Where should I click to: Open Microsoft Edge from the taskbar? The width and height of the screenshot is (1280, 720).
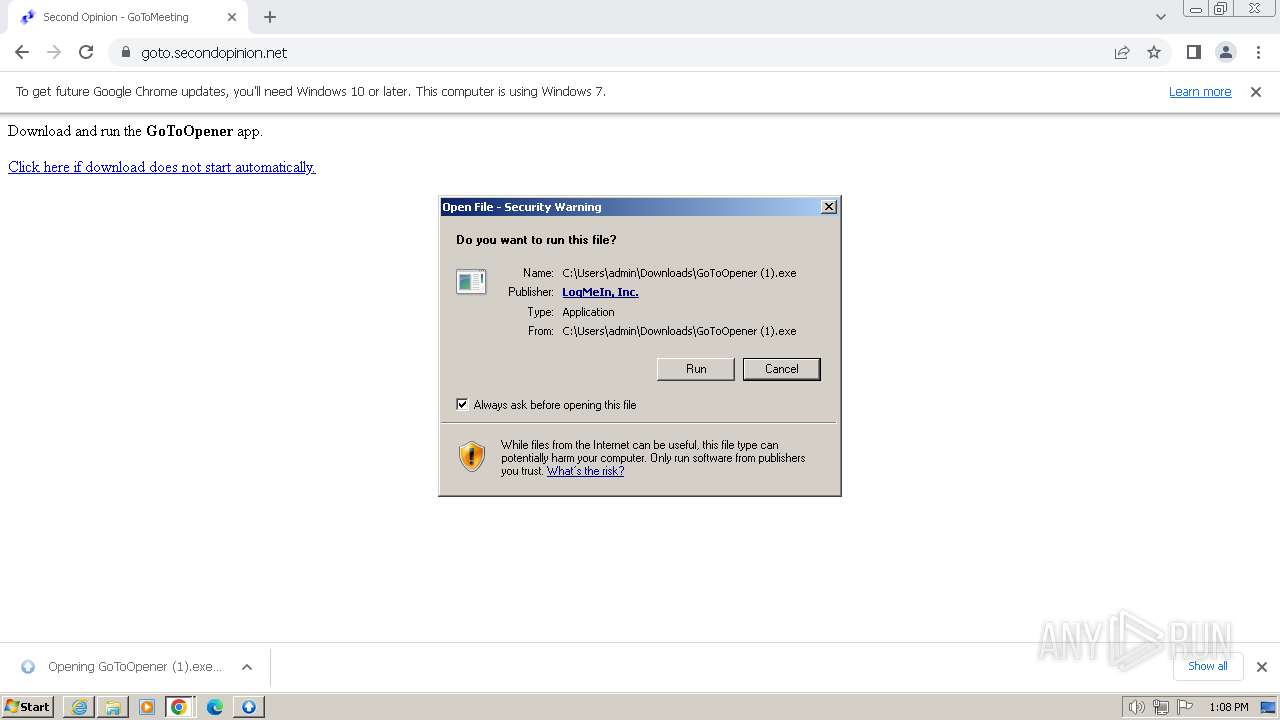pyautogui.click(x=215, y=707)
